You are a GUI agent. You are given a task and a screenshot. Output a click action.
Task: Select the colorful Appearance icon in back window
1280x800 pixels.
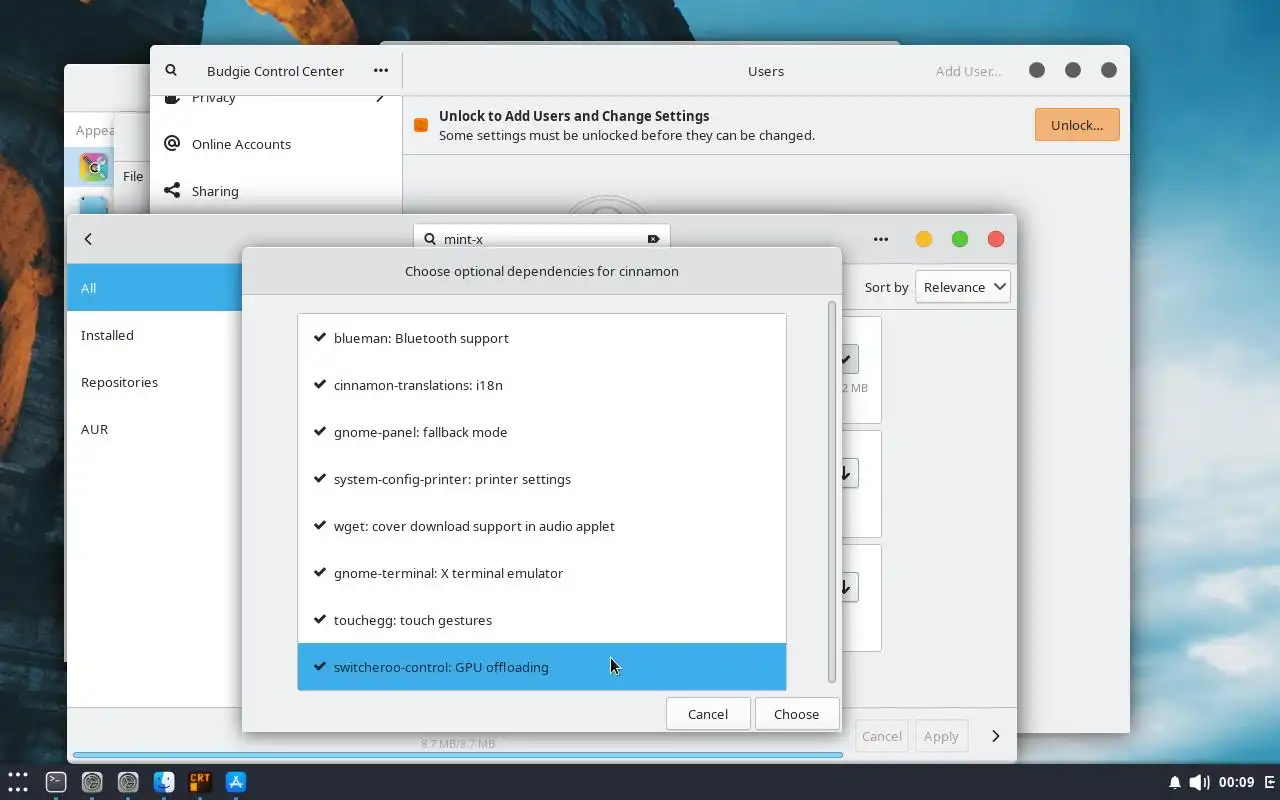coord(93,167)
